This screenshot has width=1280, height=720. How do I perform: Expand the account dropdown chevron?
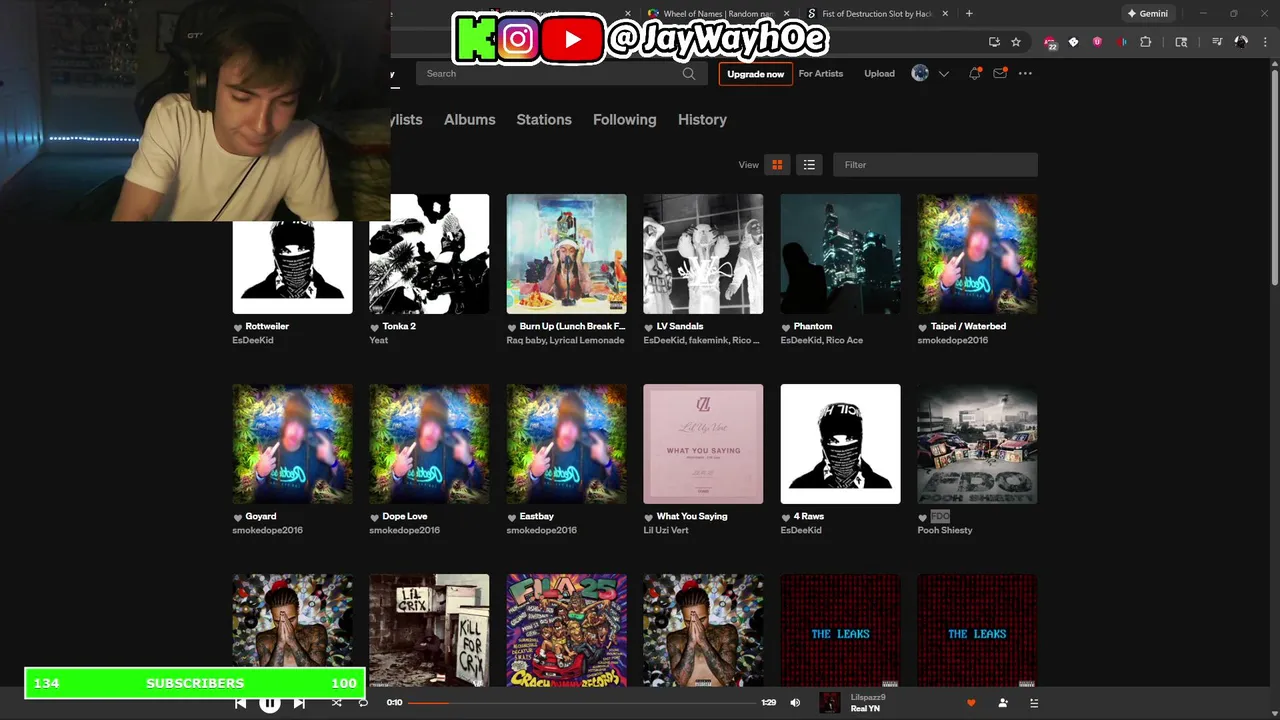pyautogui.click(x=943, y=74)
